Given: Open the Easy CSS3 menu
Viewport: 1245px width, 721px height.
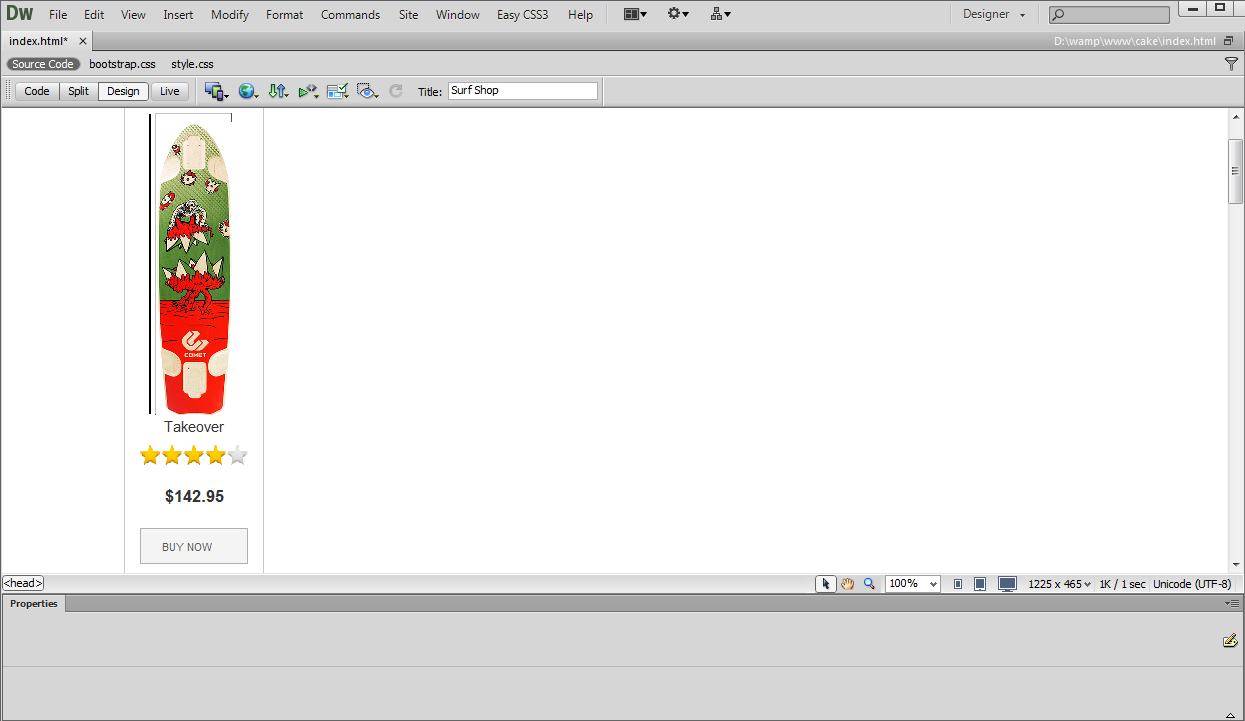Looking at the screenshot, I should pyautogui.click(x=523, y=15).
